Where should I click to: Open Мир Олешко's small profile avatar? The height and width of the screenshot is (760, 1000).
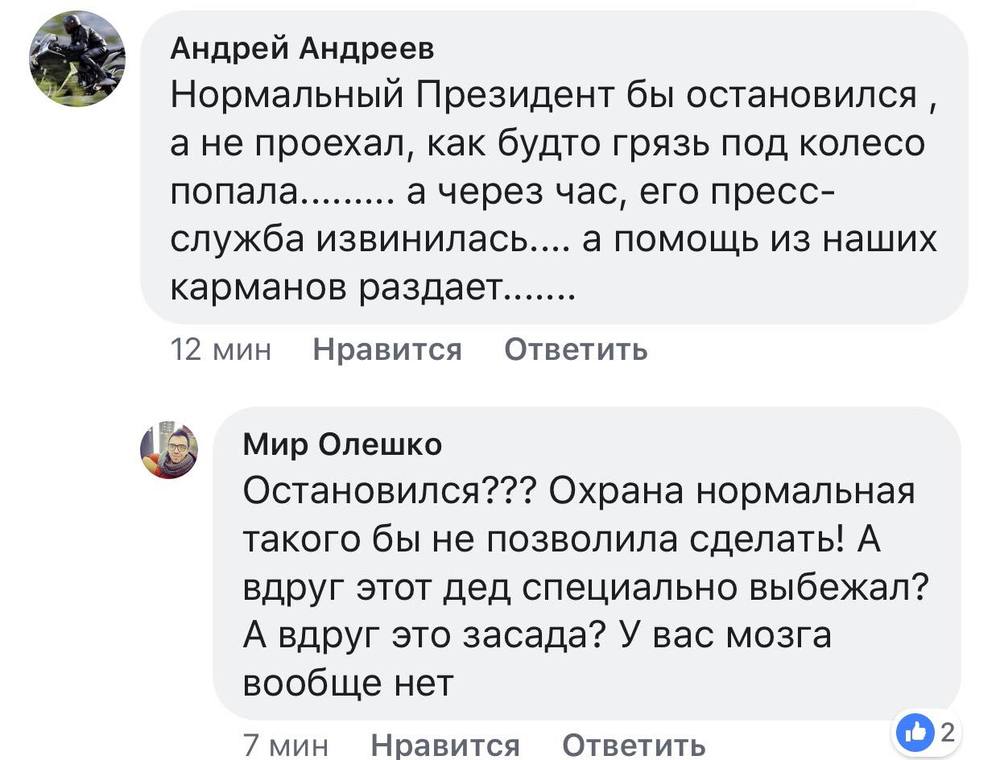coord(169,449)
